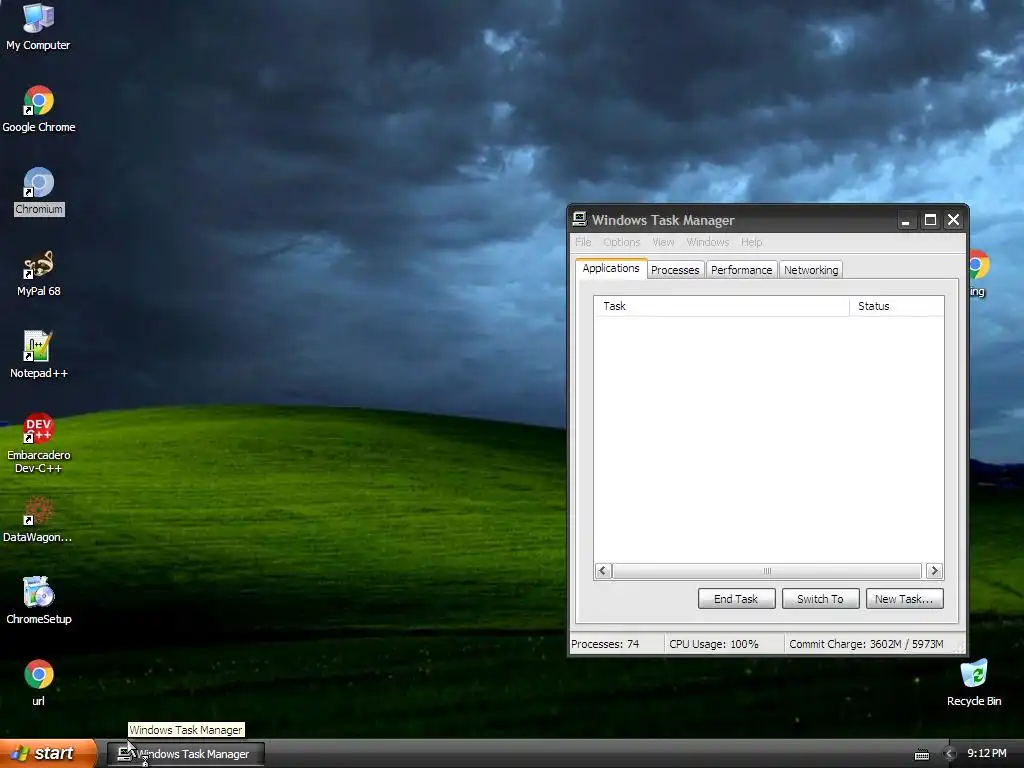Select the DataWagon desktop shortcut

click(38, 520)
